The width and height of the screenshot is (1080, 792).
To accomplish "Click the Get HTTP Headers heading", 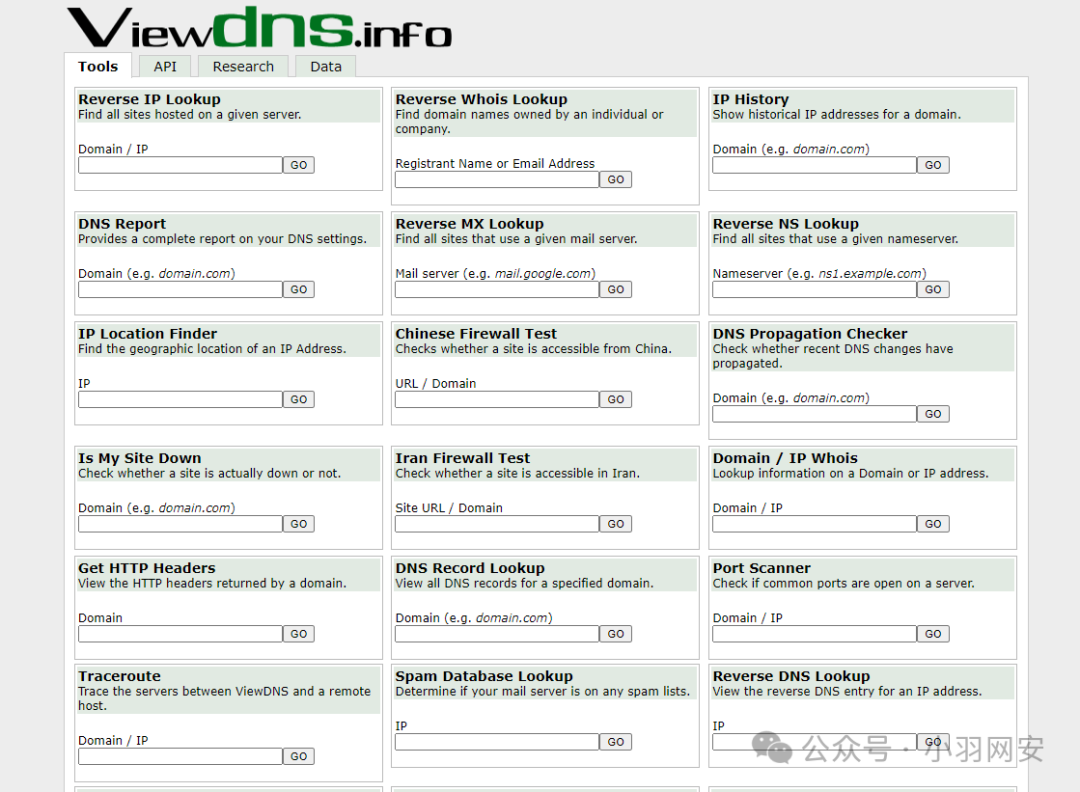I will (147, 568).
